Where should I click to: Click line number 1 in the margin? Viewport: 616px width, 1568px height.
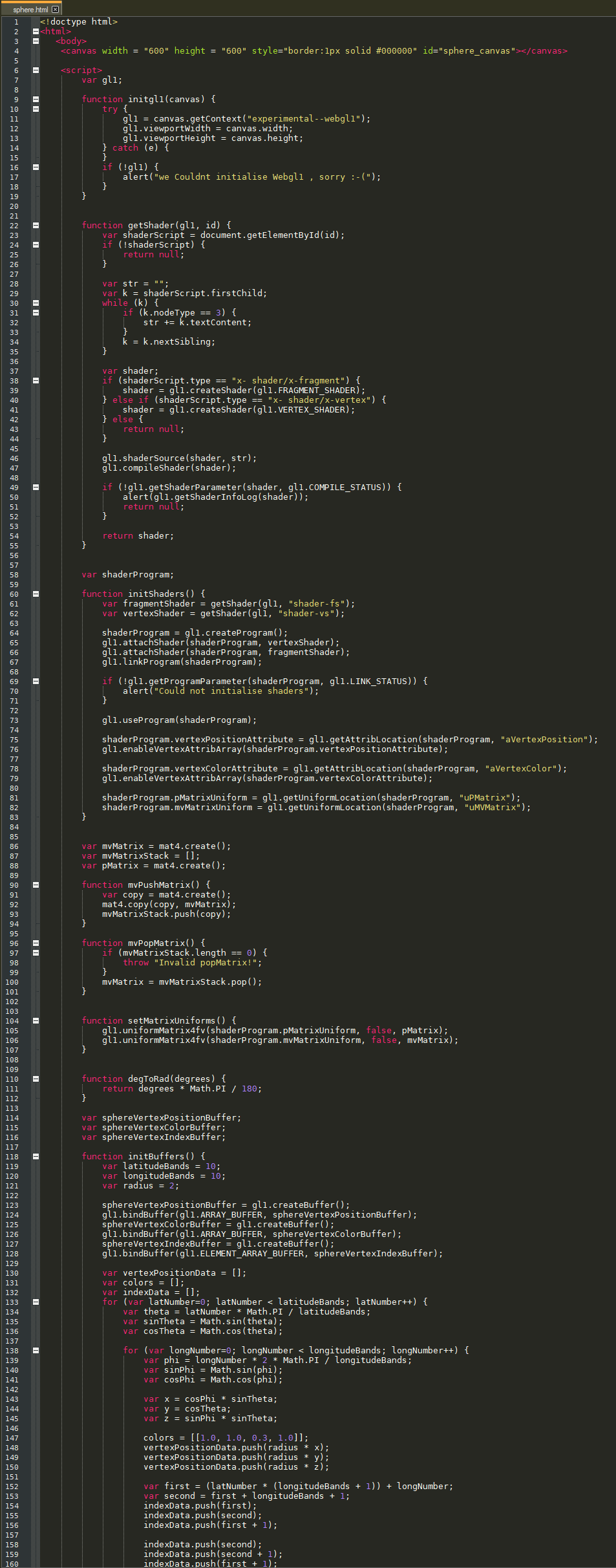pyautogui.click(x=16, y=21)
